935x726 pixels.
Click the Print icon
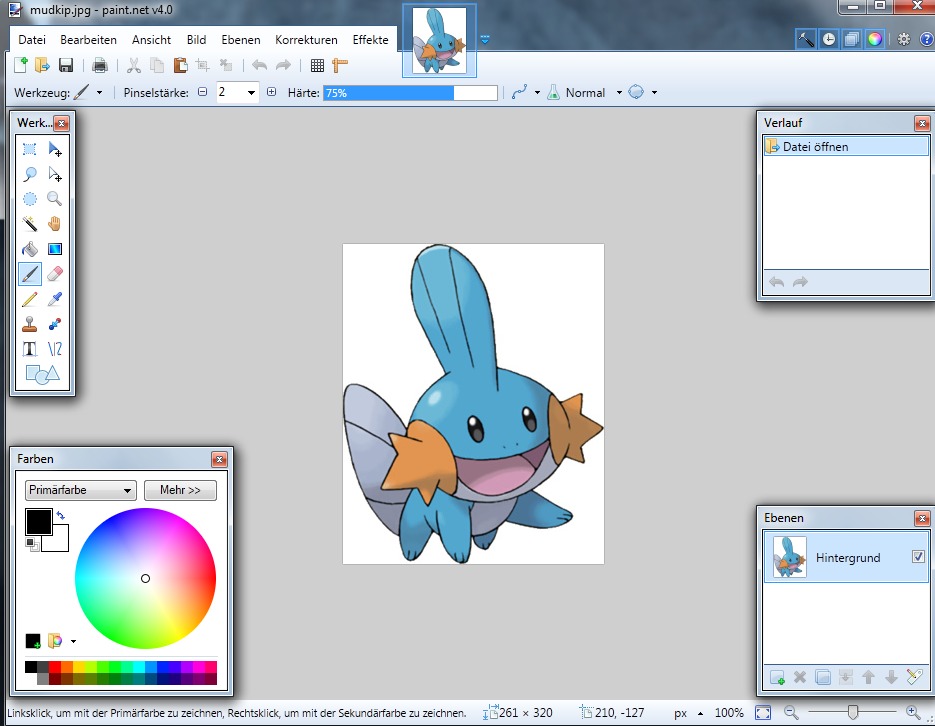click(100, 65)
